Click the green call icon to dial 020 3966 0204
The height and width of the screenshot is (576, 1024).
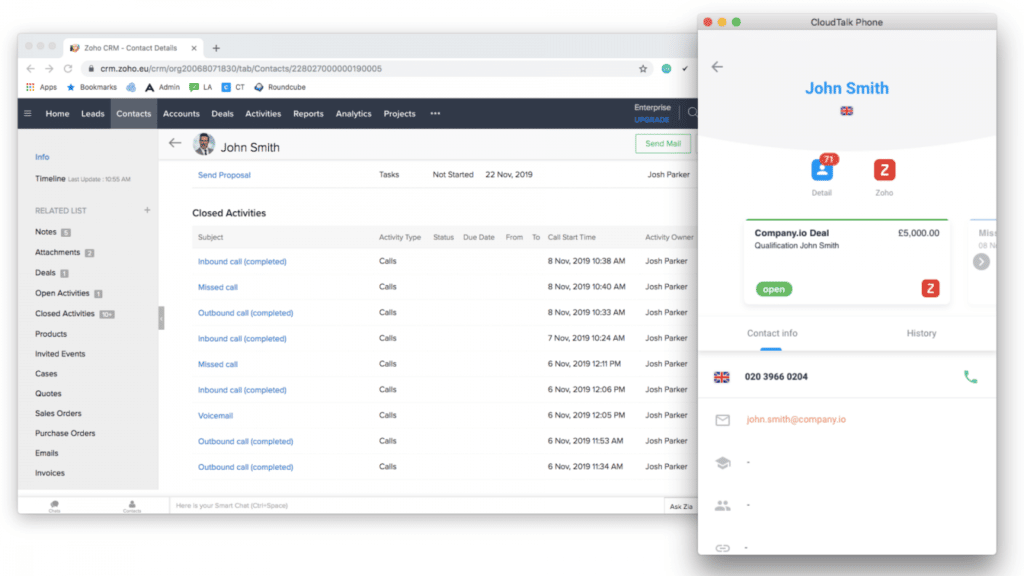coord(969,377)
